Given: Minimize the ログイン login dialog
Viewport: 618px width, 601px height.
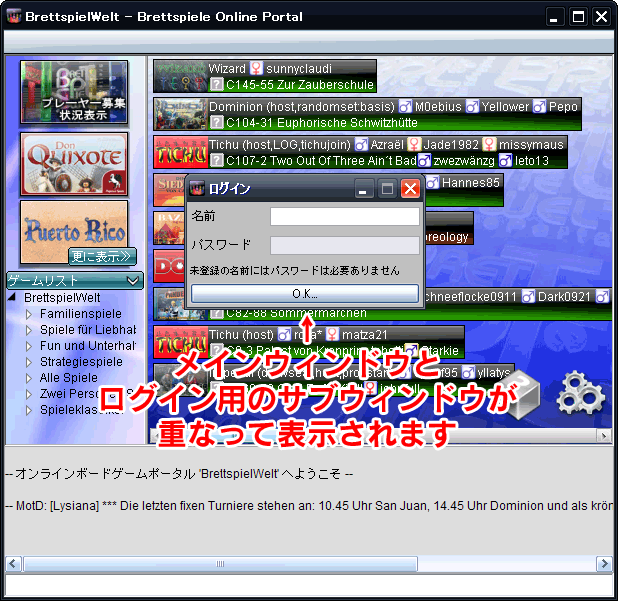Looking at the screenshot, I should pyautogui.click(x=363, y=188).
